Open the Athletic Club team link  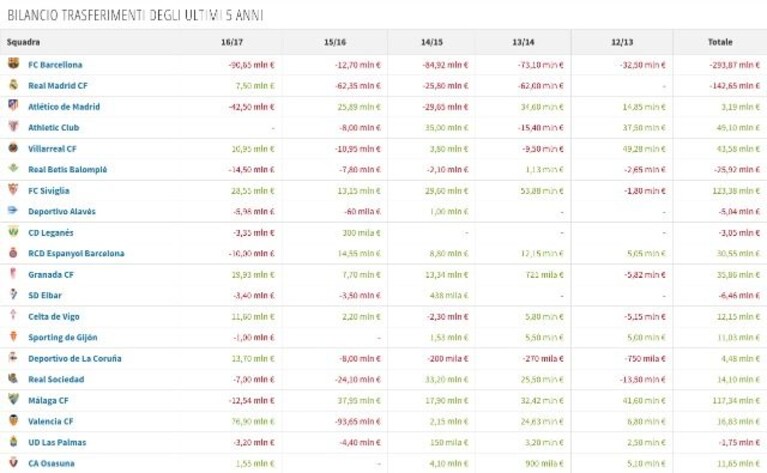click(53, 128)
